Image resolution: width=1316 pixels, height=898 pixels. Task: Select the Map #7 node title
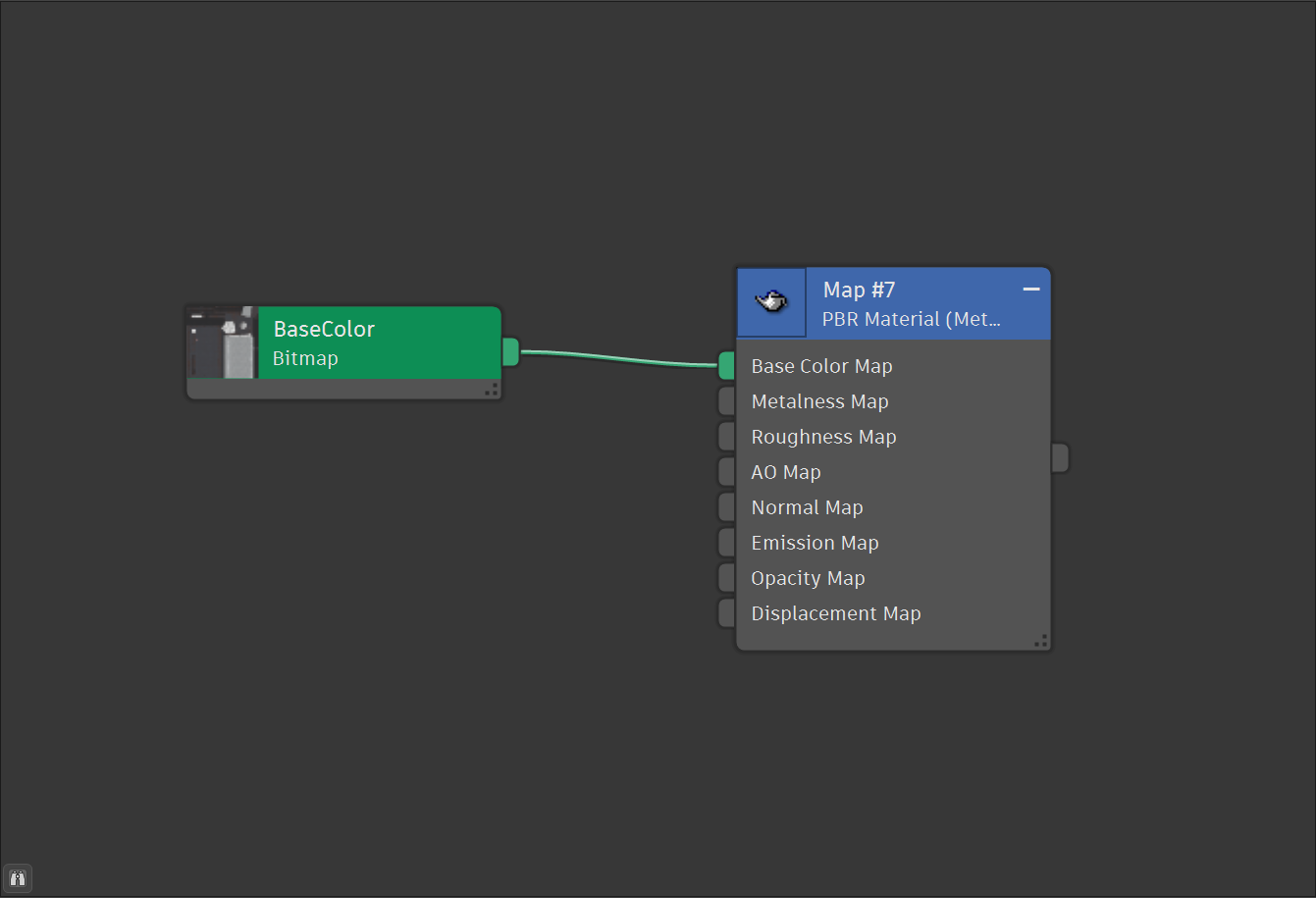click(859, 290)
